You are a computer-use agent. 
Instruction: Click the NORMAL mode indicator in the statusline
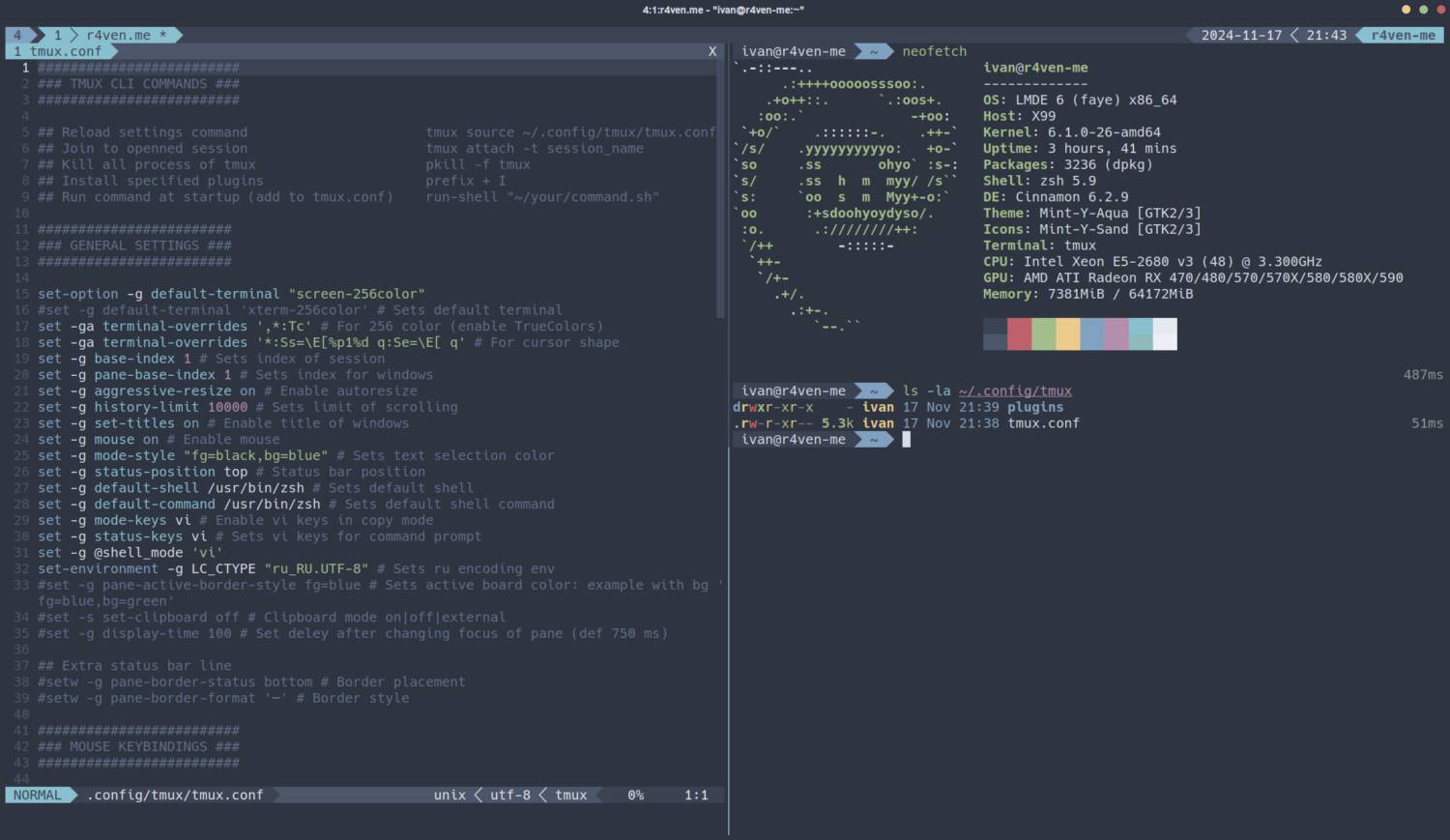point(37,795)
